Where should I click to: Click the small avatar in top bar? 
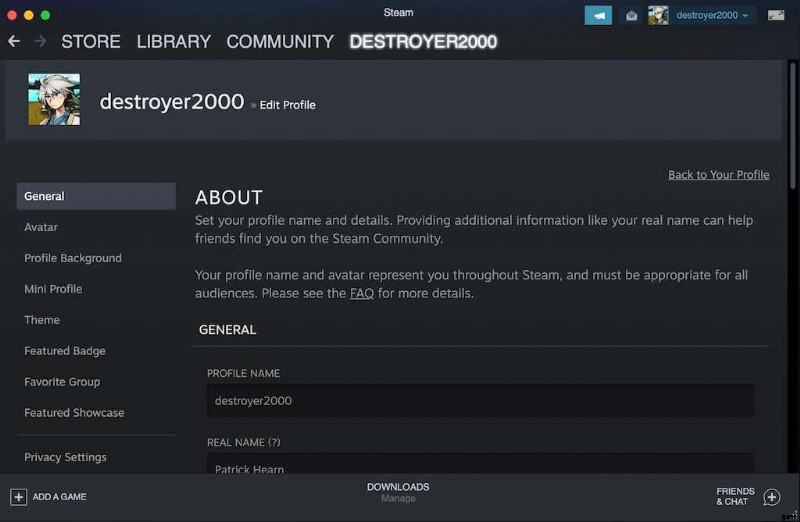point(658,16)
